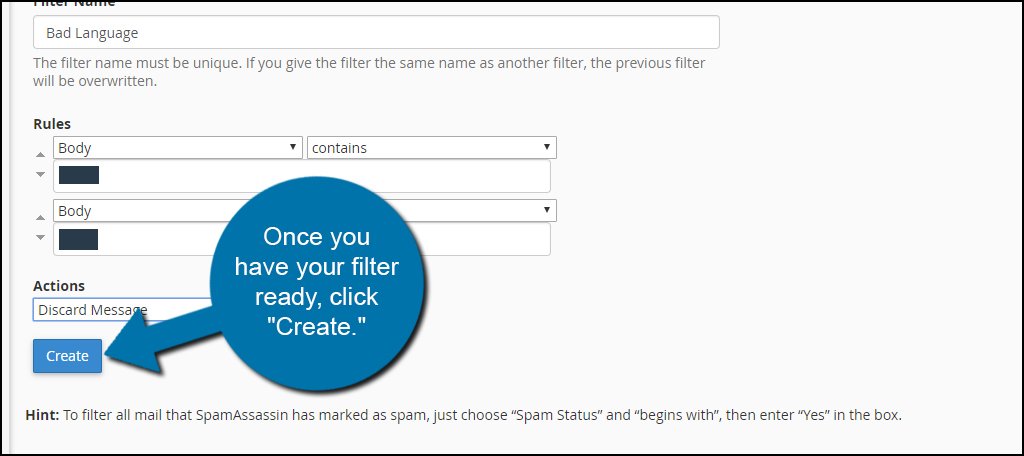
Task: Open the 'contains' operator dropdown
Action: (x=432, y=148)
